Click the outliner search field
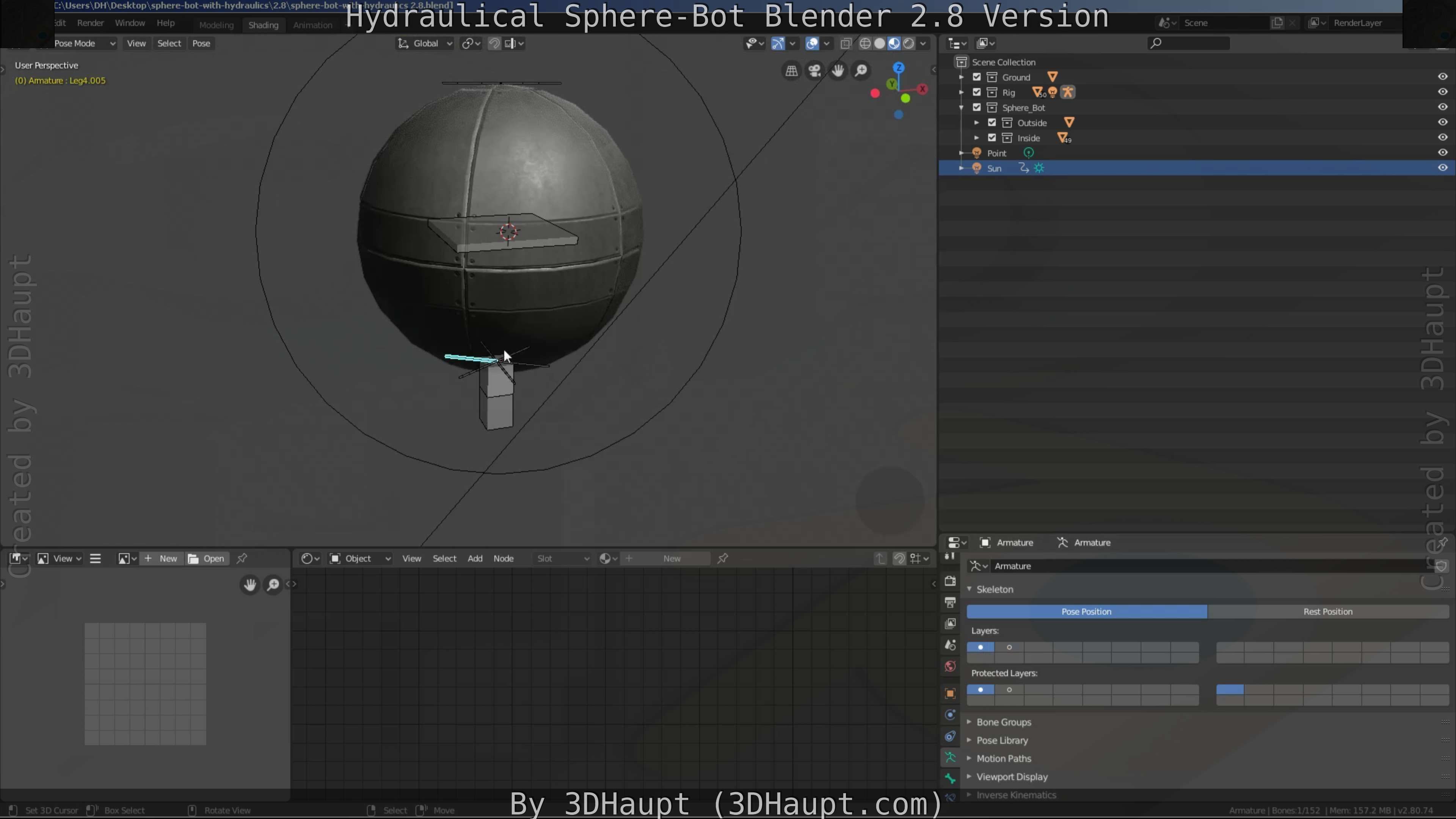Screen dimensions: 1456x819 (1189, 44)
